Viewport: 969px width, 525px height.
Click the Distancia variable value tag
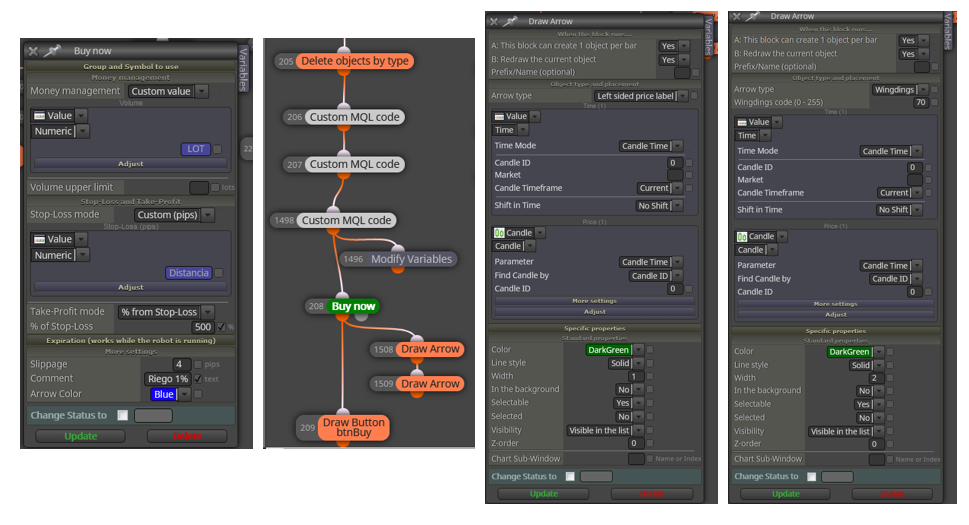click(188, 272)
